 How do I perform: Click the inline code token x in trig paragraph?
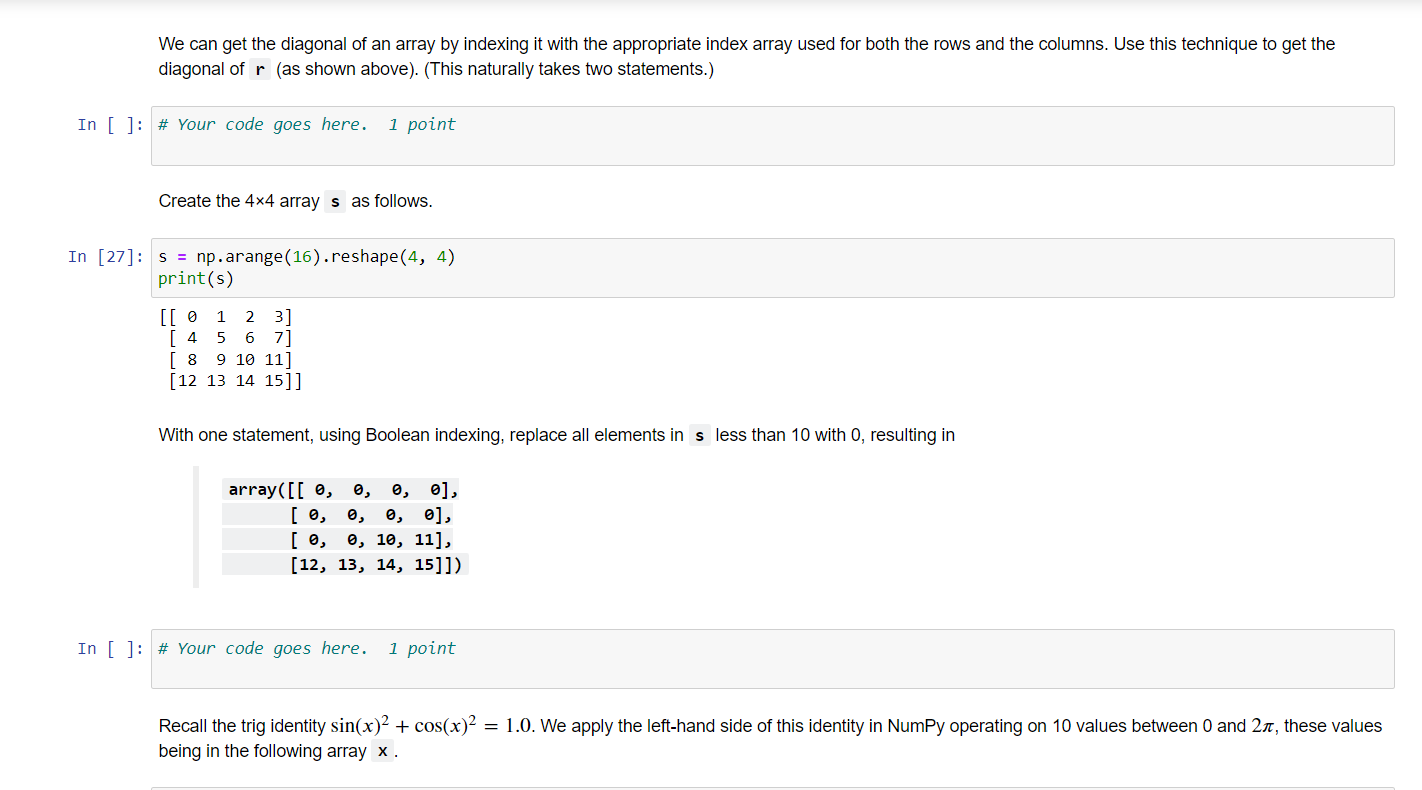[379, 751]
